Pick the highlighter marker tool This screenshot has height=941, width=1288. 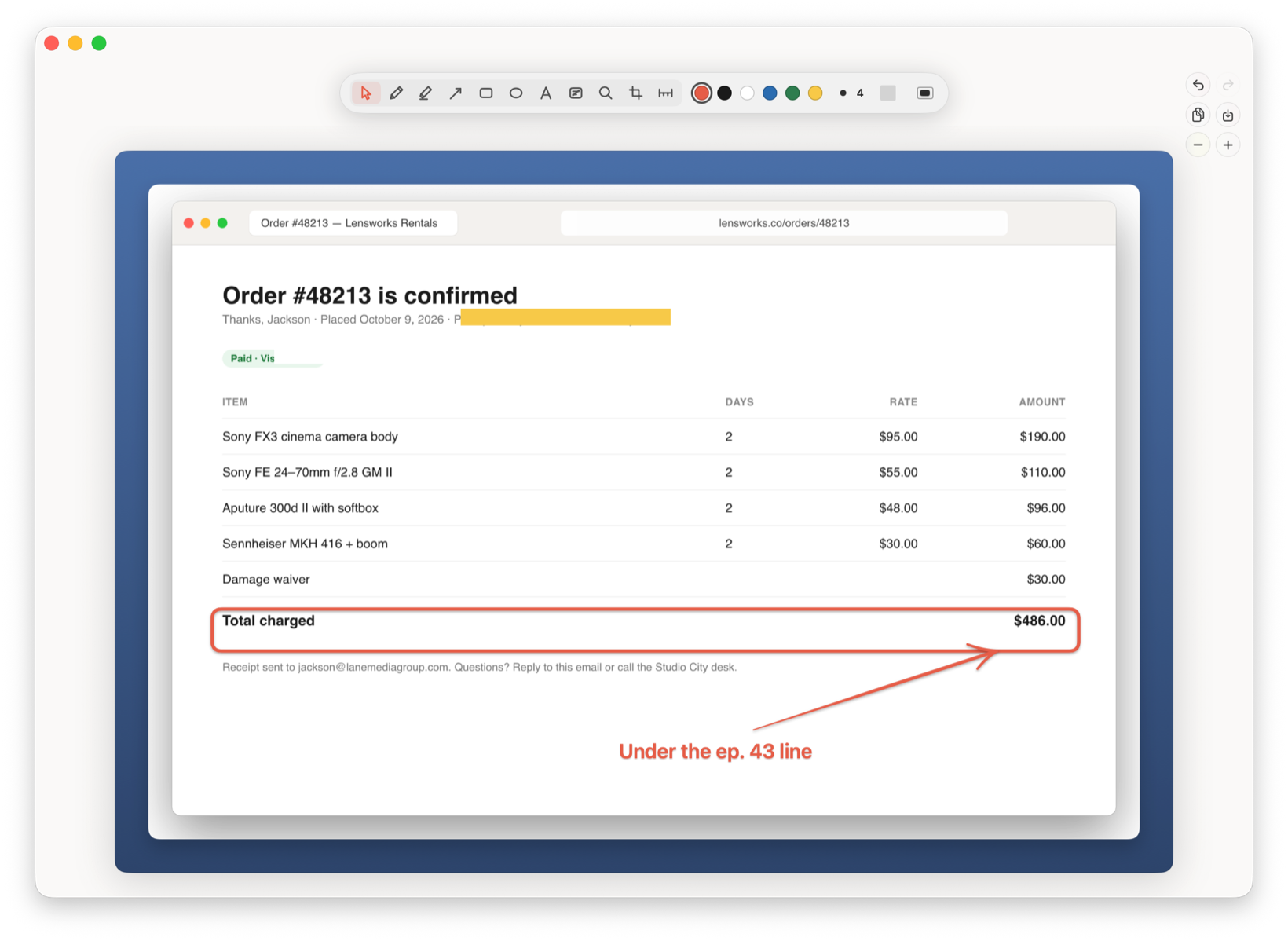[426, 93]
